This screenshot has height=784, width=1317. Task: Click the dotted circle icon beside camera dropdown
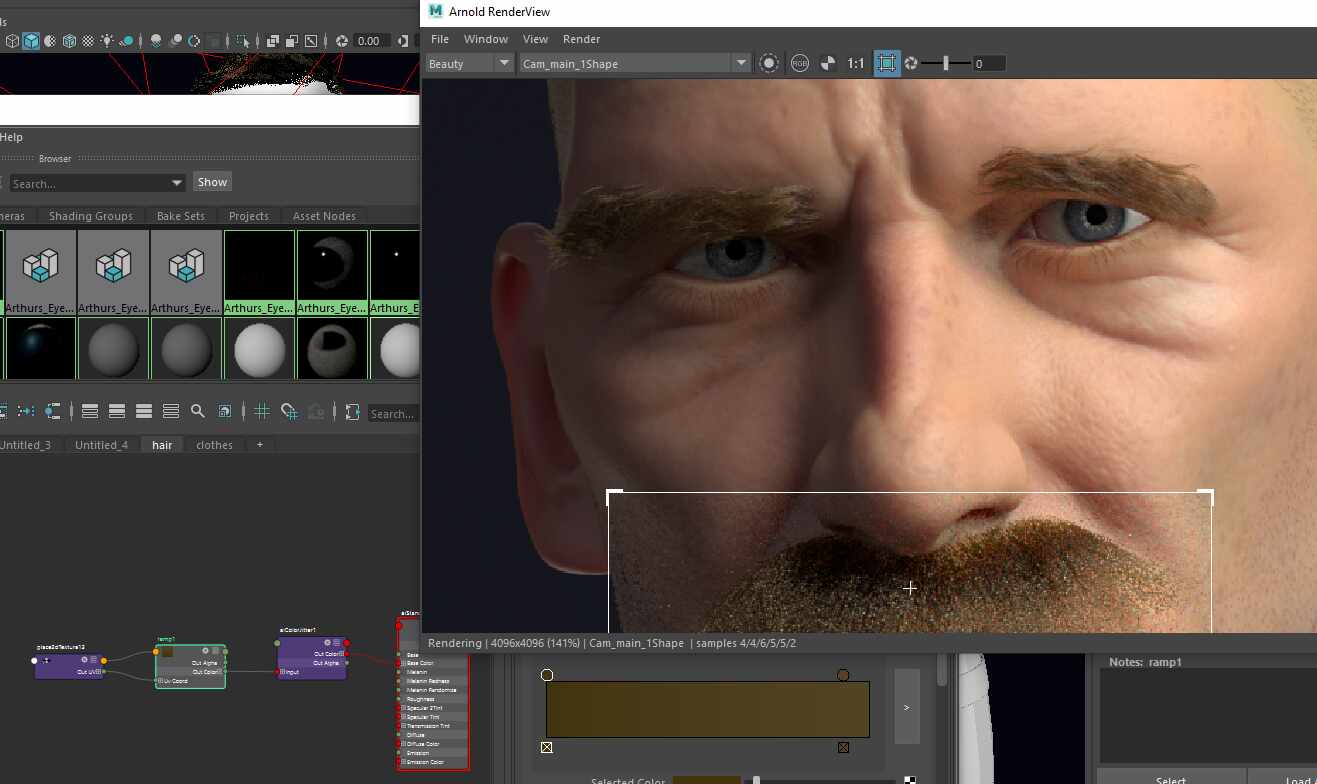(768, 63)
